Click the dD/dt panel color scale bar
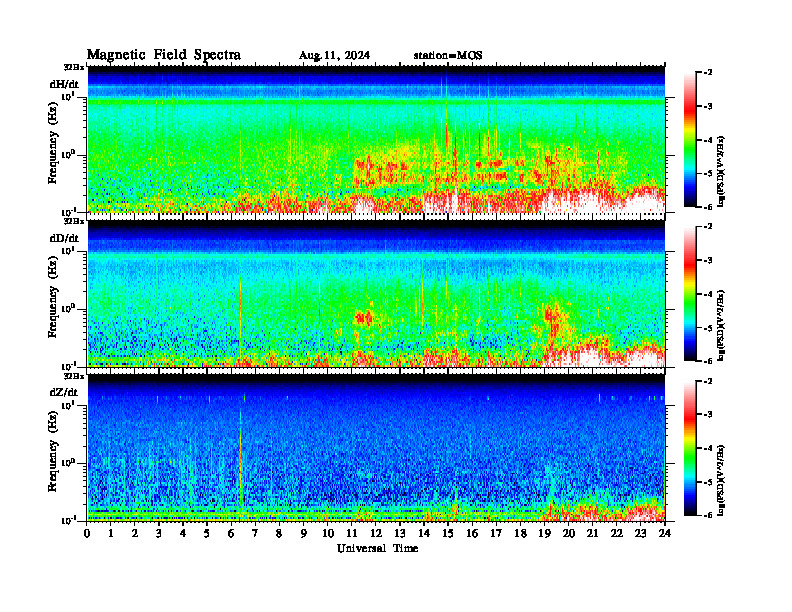This screenshot has width=792, height=612. [690, 294]
